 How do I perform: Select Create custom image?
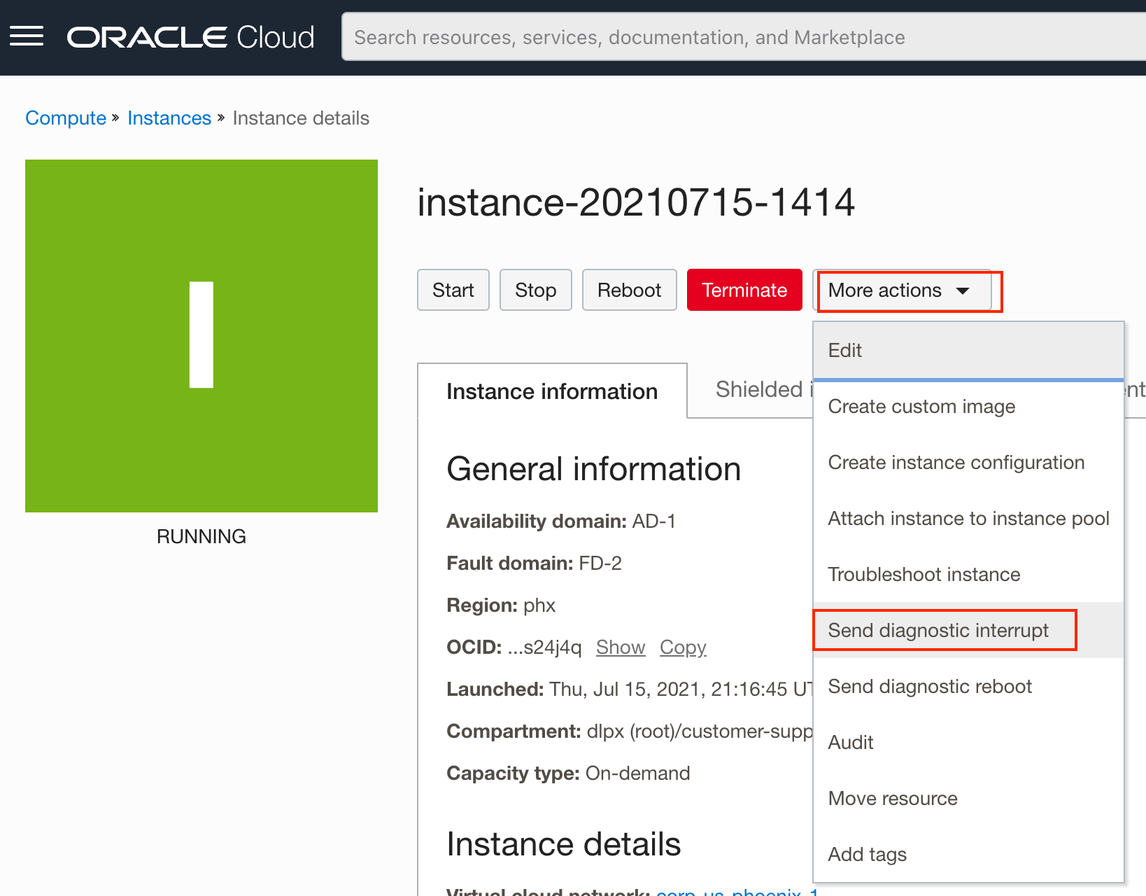pyautogui.click(x=968, y=406)
